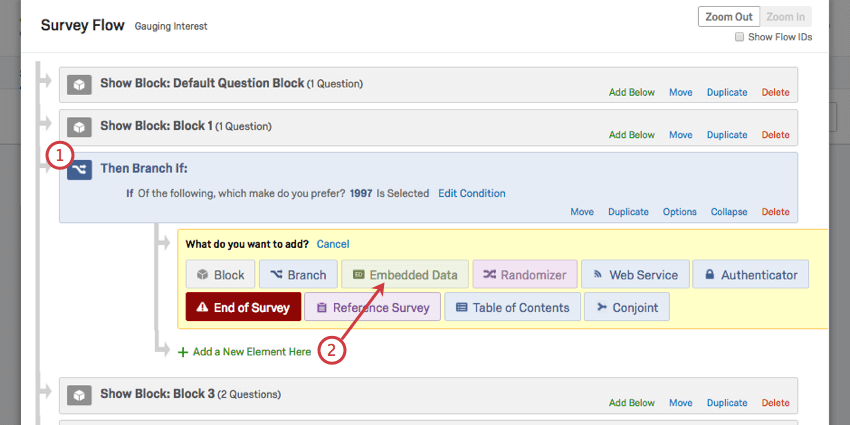850x425 pixels.
Task: Click the Edit Condition link
Action: (x=472, y=193)
